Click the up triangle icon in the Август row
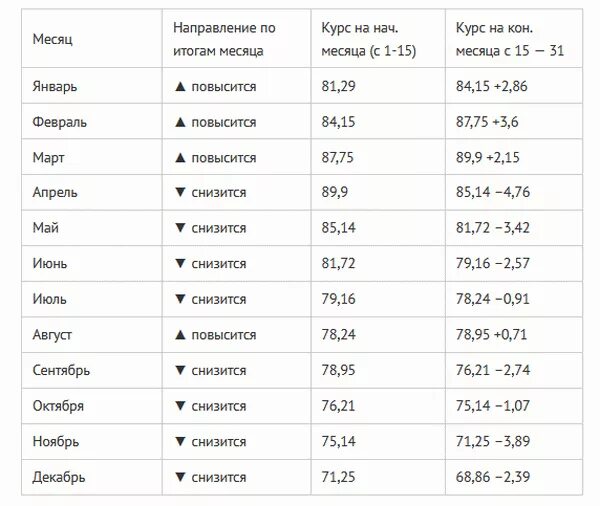 pyautogui.click(x=180, y=335)
